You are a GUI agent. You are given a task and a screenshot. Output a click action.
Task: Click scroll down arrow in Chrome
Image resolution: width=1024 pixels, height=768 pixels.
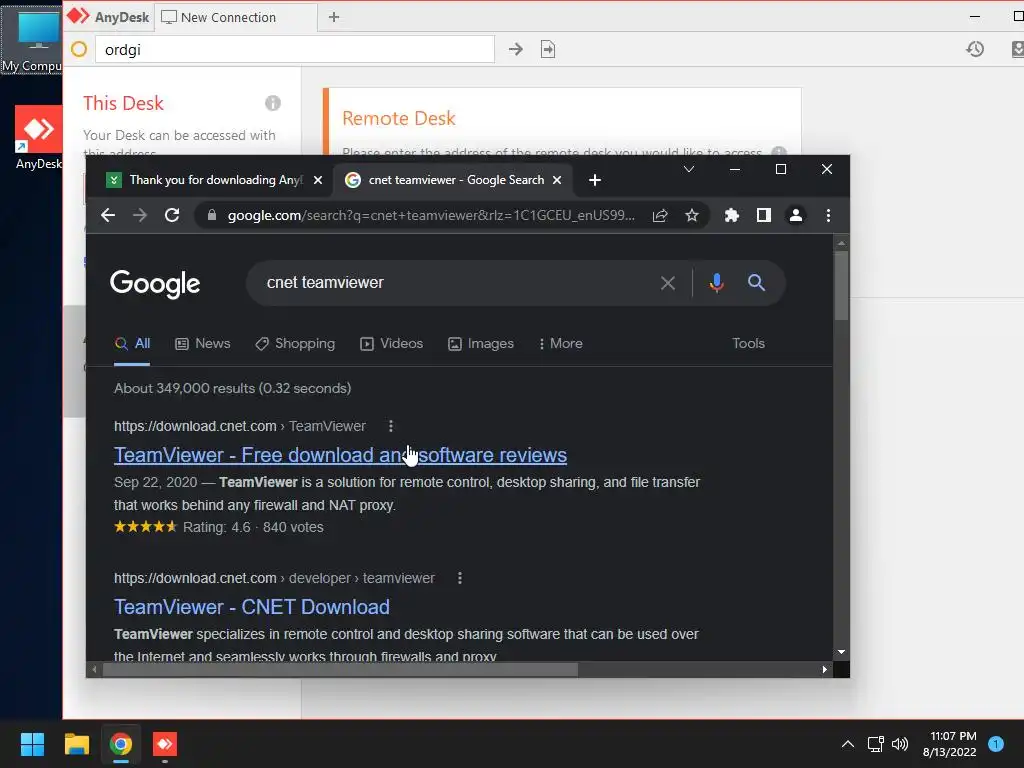841,652
